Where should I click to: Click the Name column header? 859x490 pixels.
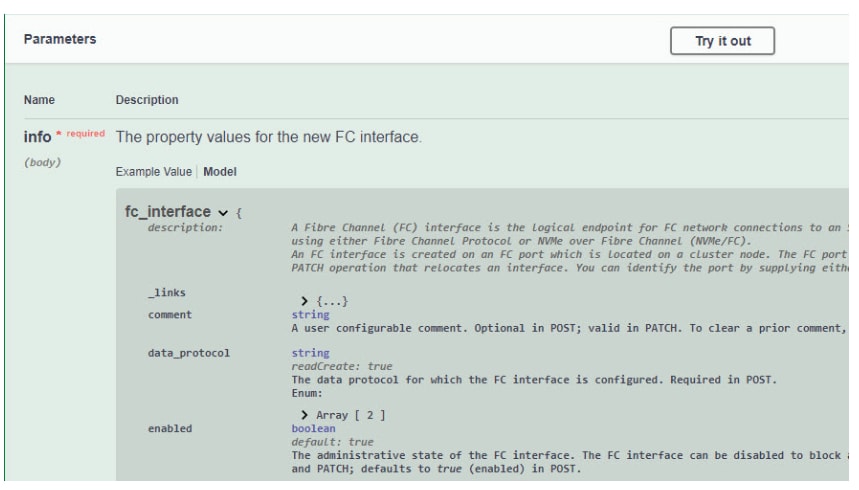click(40, 100)
